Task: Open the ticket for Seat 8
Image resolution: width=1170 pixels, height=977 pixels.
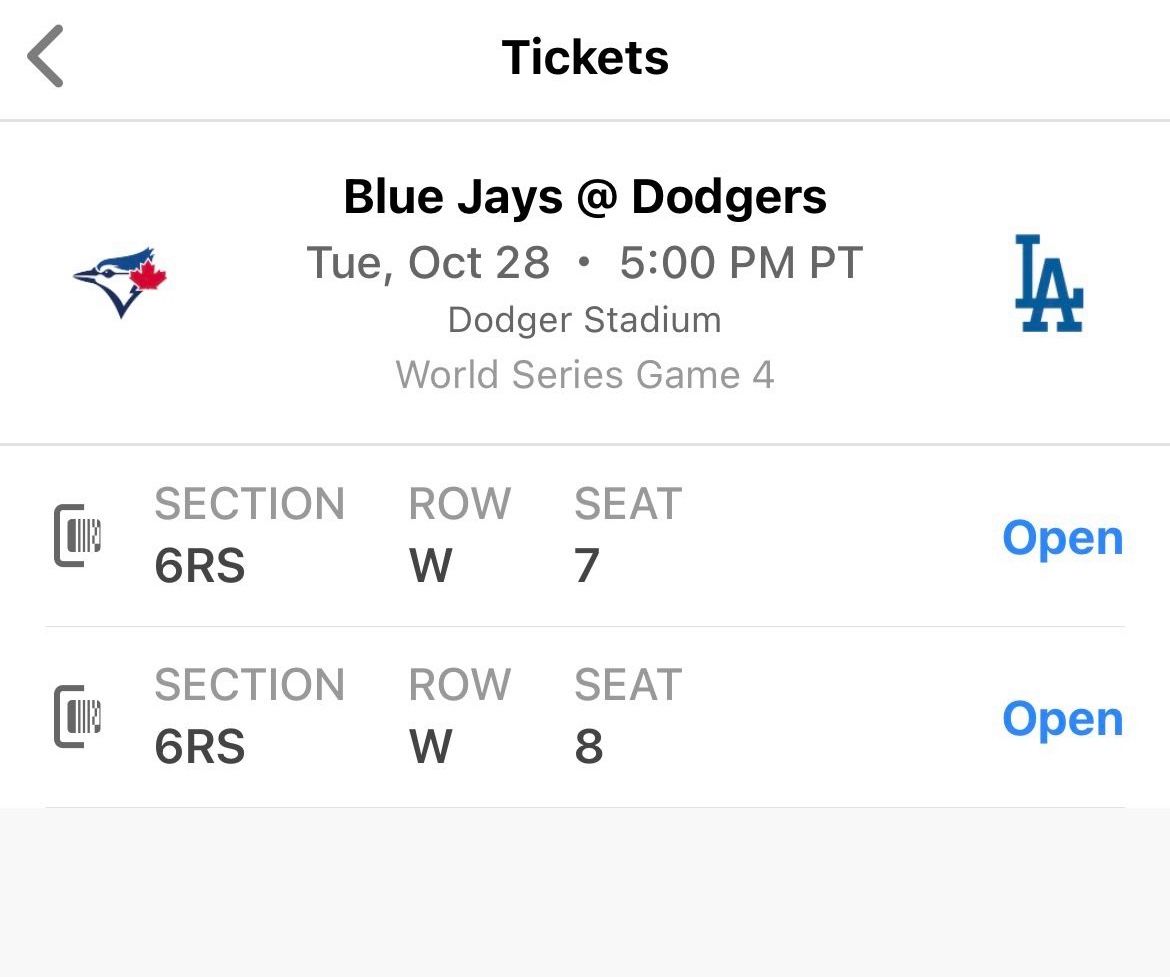Action: [1062, 718]
